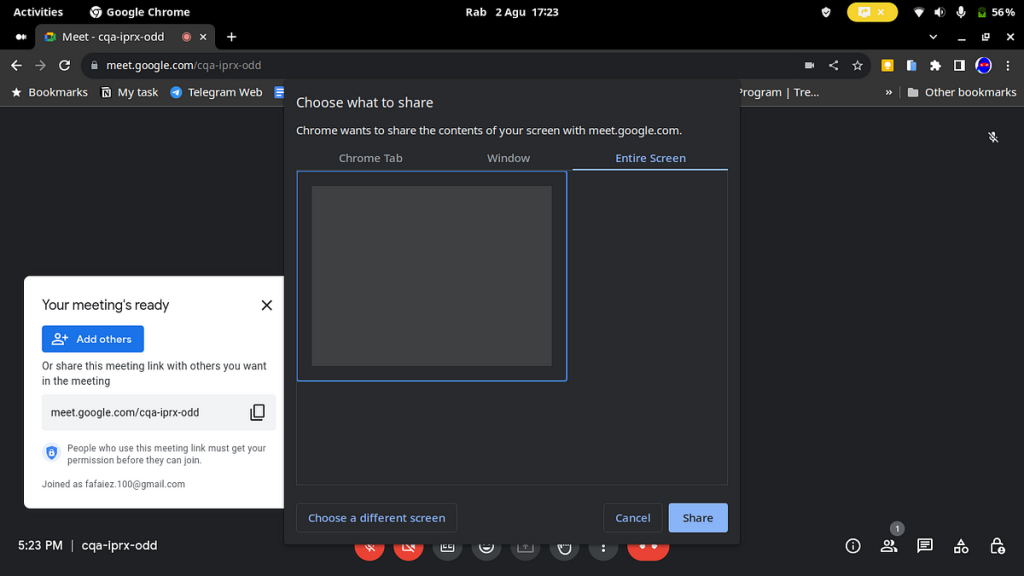Click the share this page icon
1024x576 pixels.
(833, 65)
